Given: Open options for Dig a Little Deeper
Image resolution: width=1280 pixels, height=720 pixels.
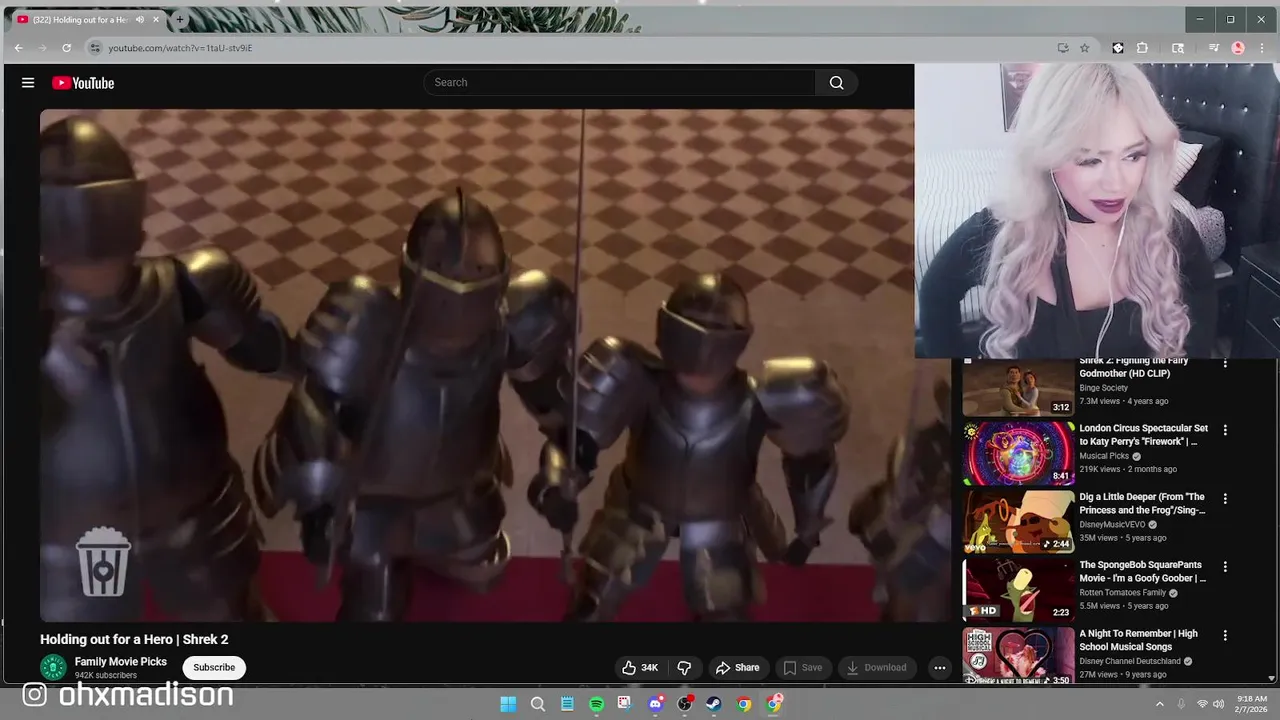Looking at the screenshot, I should click(x=1225, y=498).
